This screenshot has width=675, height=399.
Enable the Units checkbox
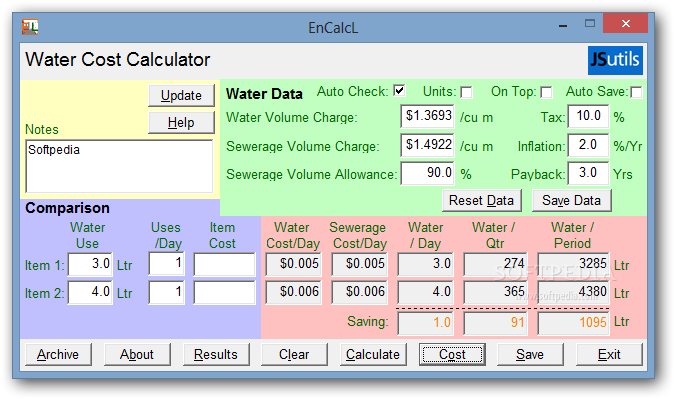point(466,92)
